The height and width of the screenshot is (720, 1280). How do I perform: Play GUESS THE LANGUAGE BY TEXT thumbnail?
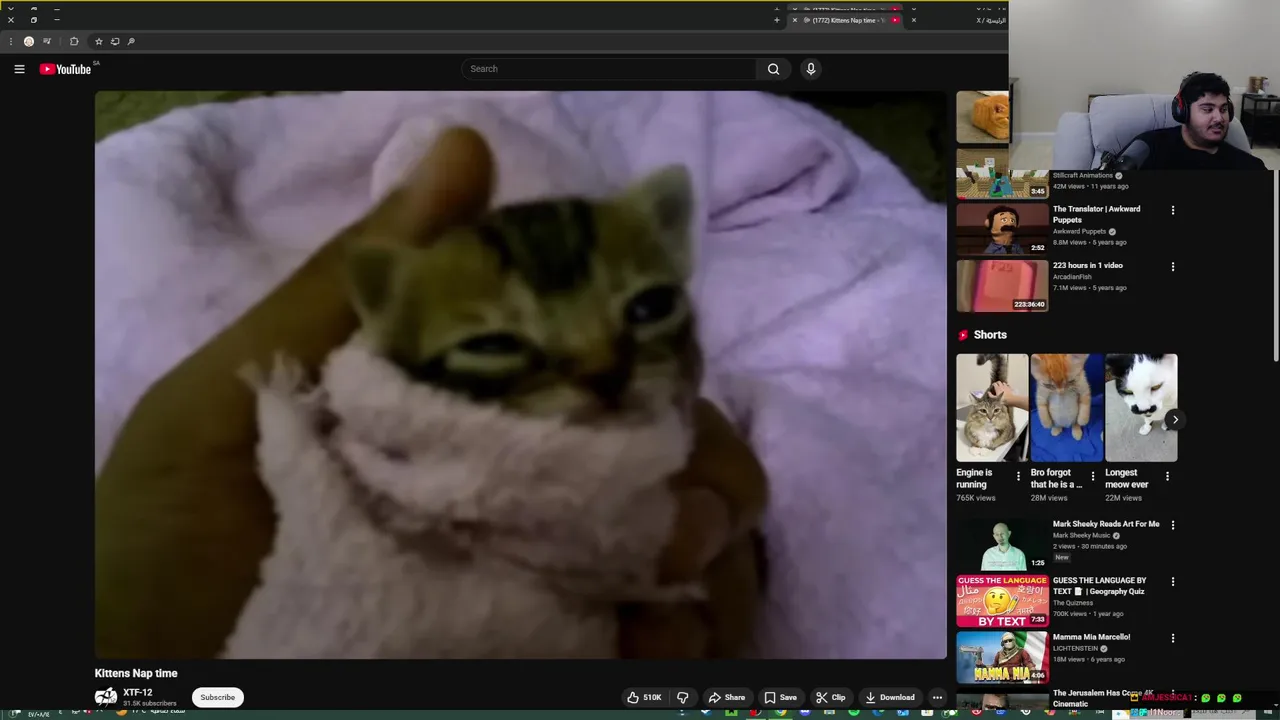pos(1002,601)
